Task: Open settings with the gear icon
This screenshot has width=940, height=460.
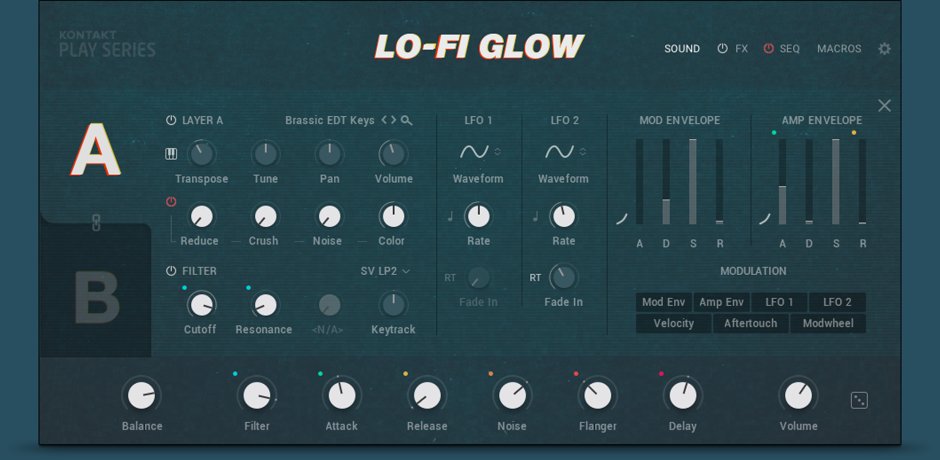Action: (884, 49)
